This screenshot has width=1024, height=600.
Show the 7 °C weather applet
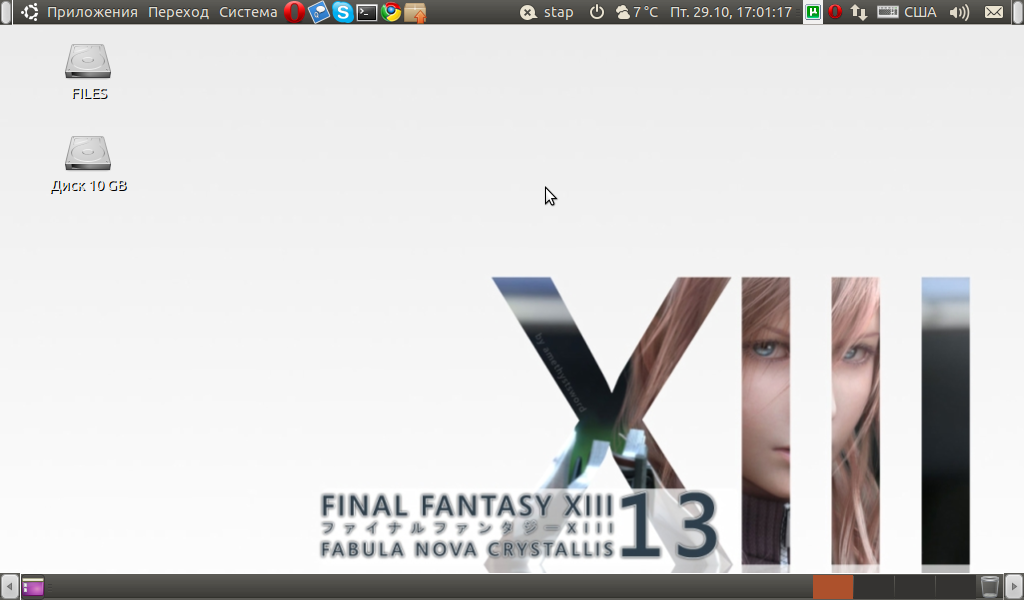(x=637, y=12)
